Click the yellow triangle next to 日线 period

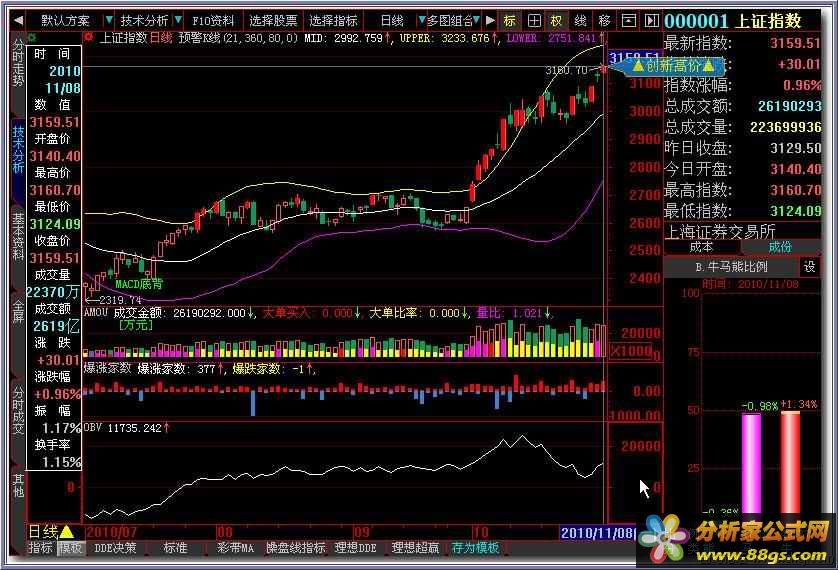coord(67,532)
